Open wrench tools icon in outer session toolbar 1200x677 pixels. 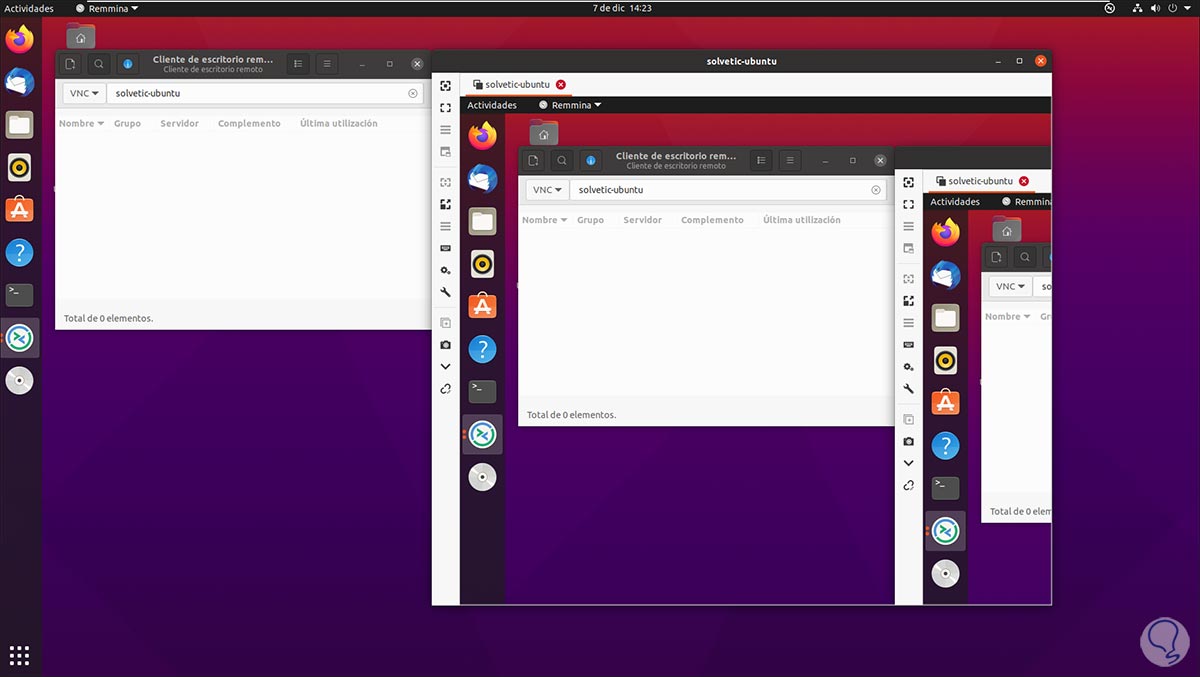click(x=445, y=293)
